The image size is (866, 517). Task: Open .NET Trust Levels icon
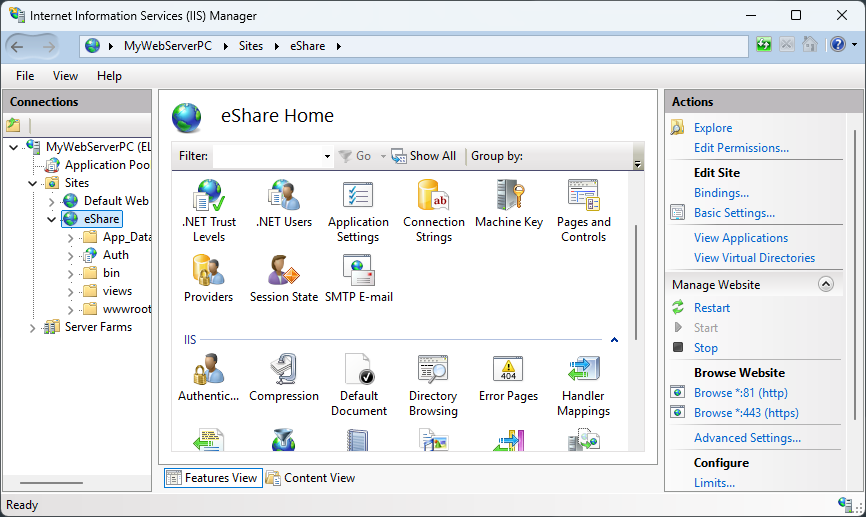click(209, 211)
